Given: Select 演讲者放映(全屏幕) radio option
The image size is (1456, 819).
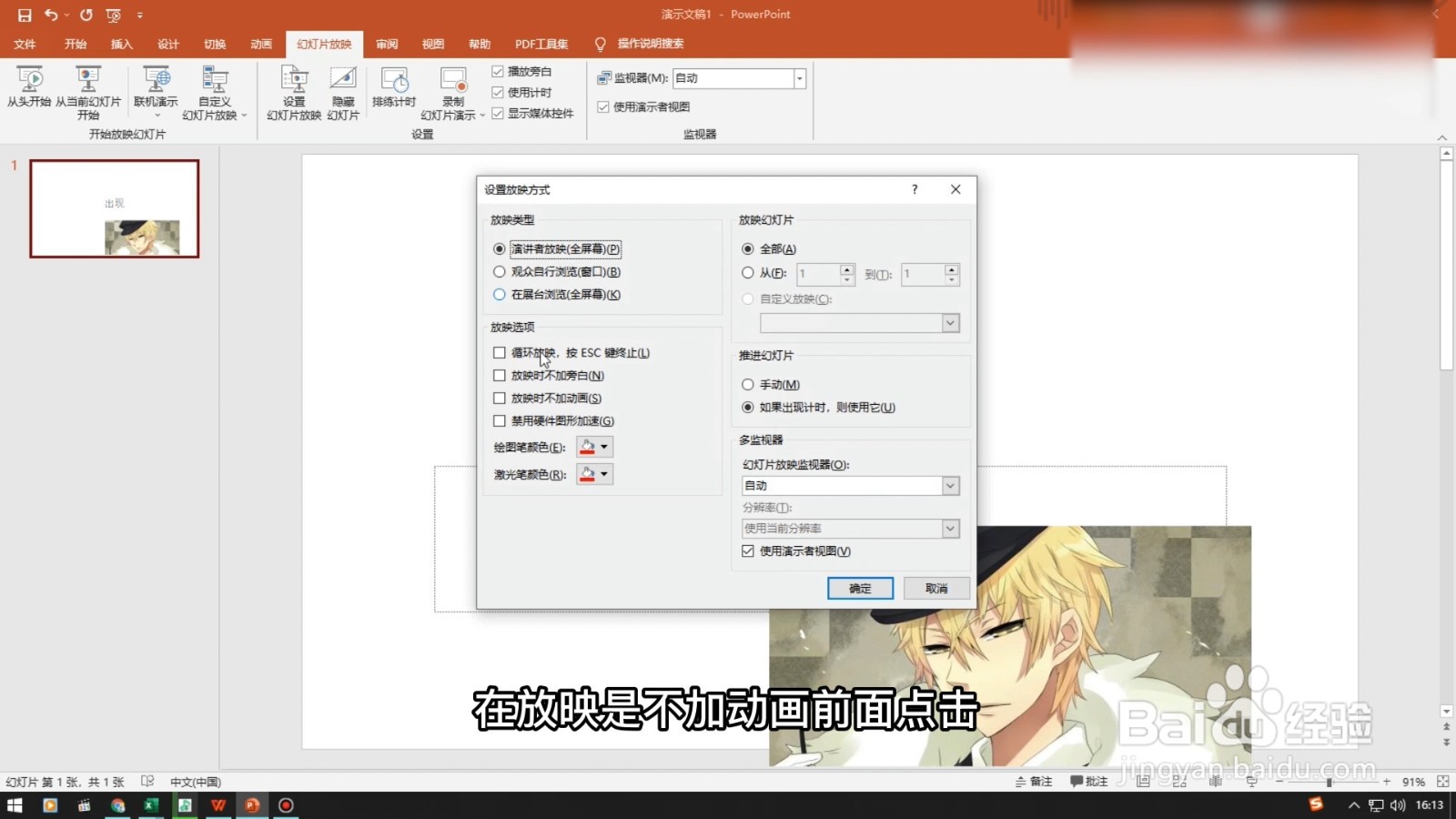Looking at the screenshot, I should [x=499, y=249].
